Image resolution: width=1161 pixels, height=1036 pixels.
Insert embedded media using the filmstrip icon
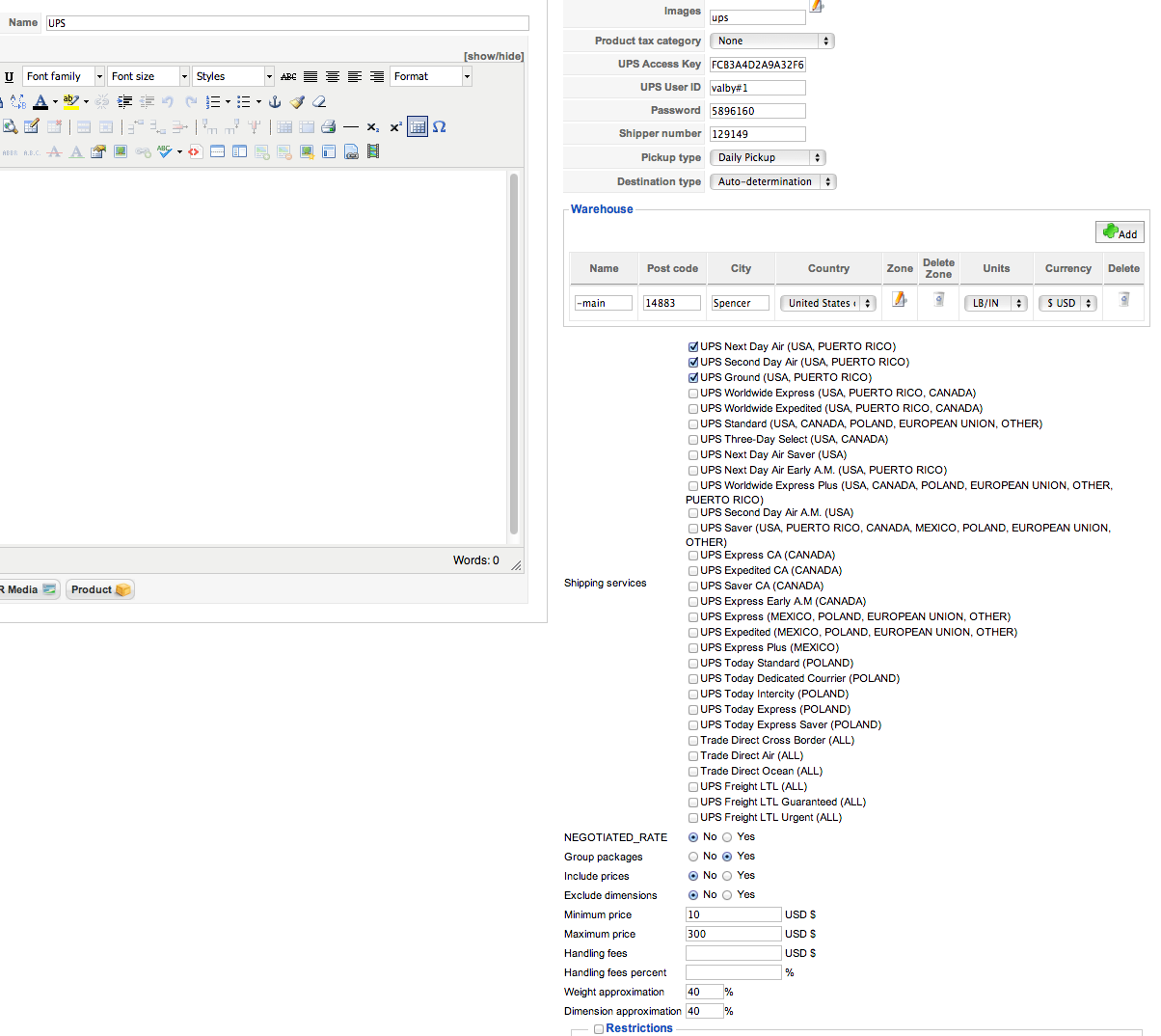(x=373, y=151)
